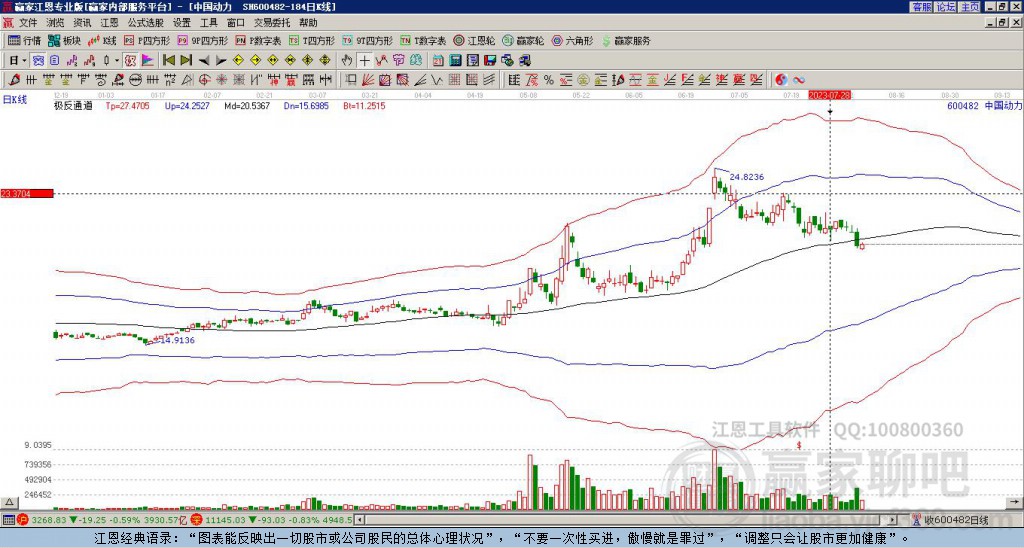Screen dimensions: 1024x548
Task: Click the 六角形 hexagon chart button
Action: point(574,41)
